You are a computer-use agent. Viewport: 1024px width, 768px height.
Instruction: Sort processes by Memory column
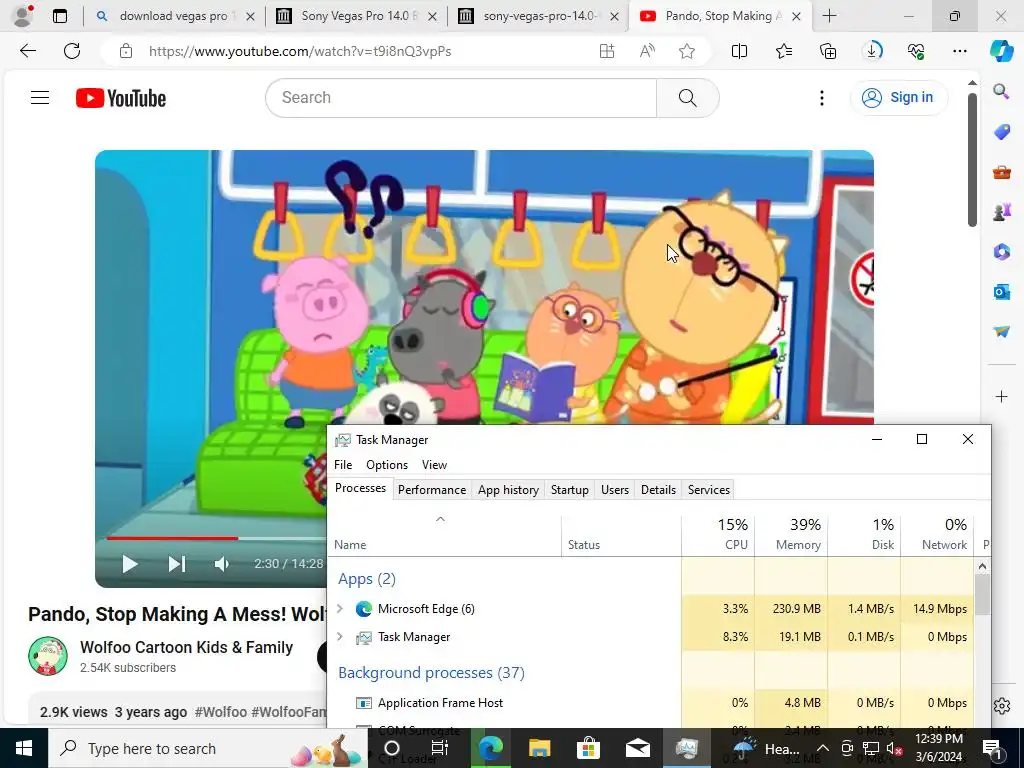[791, 534]
